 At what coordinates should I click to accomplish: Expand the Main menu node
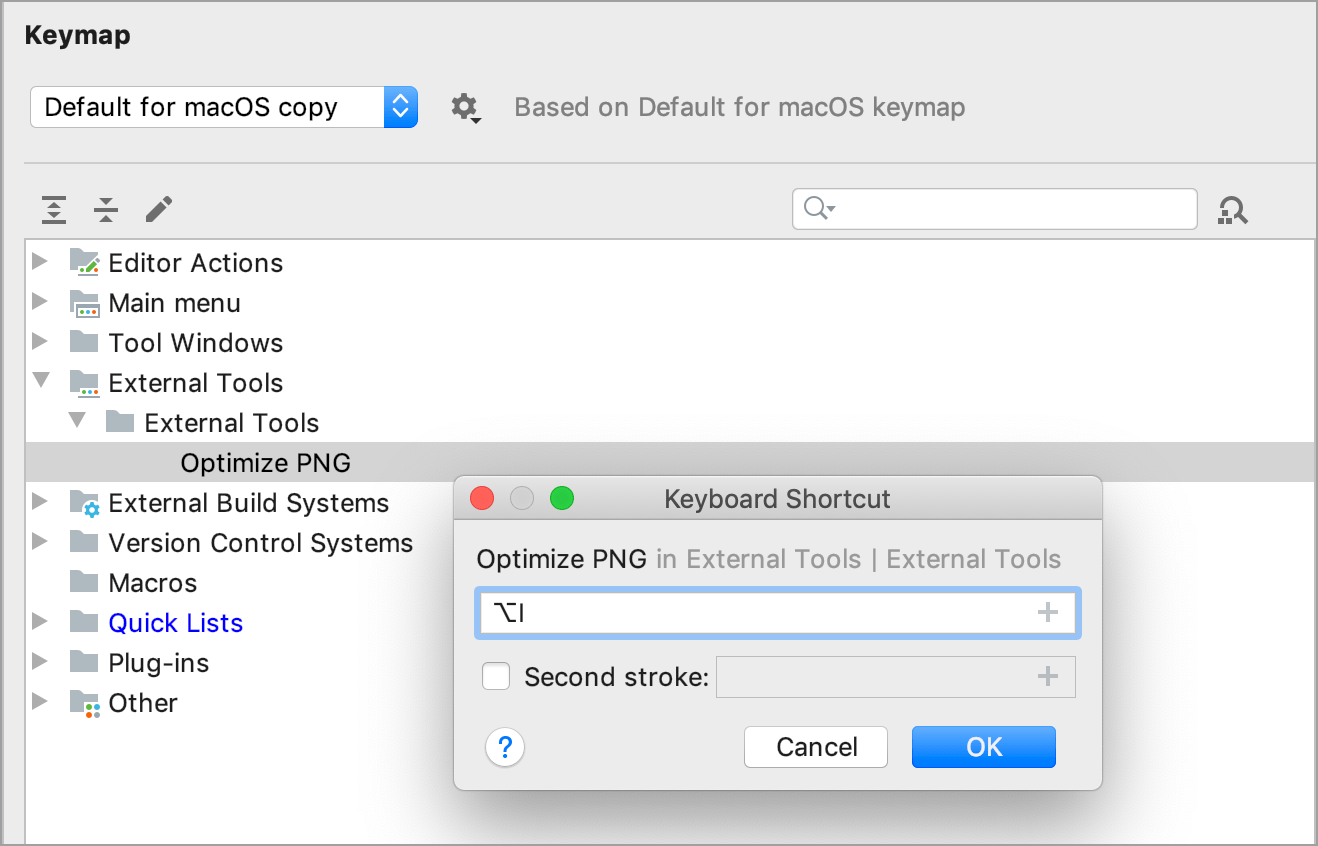click(40, 302)
